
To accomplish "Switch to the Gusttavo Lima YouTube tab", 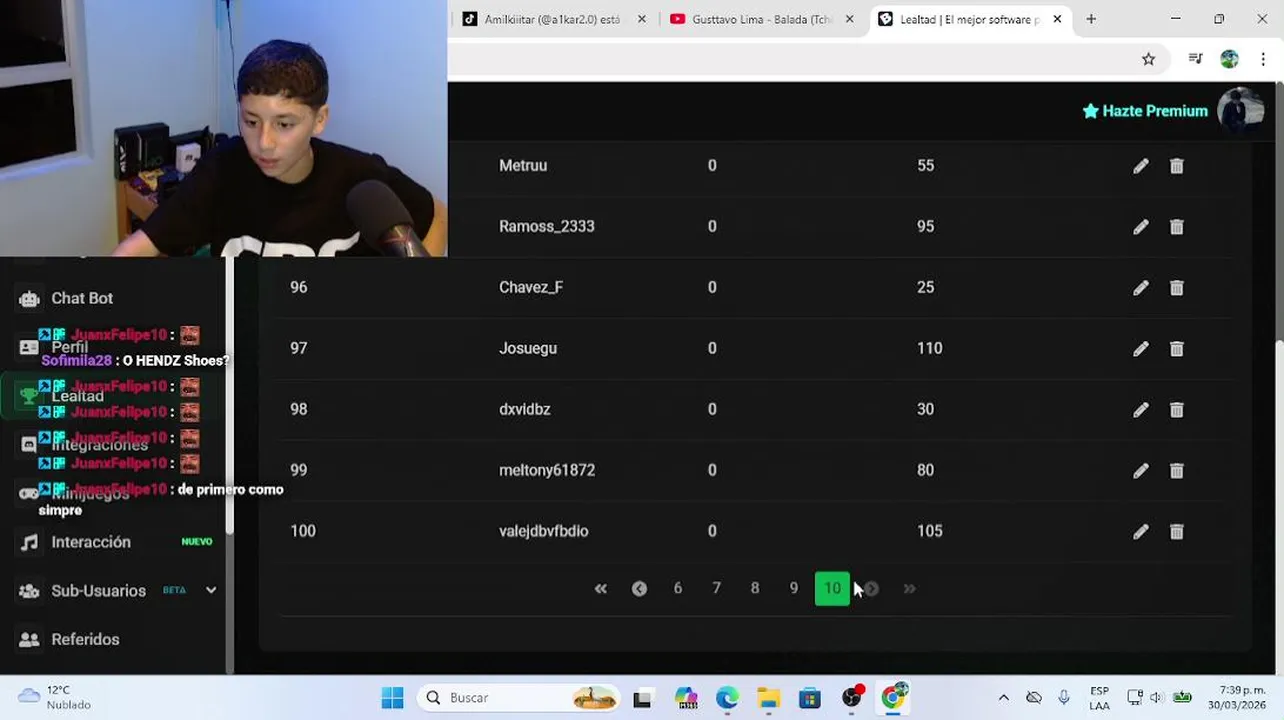I will (x=761, y=19).
